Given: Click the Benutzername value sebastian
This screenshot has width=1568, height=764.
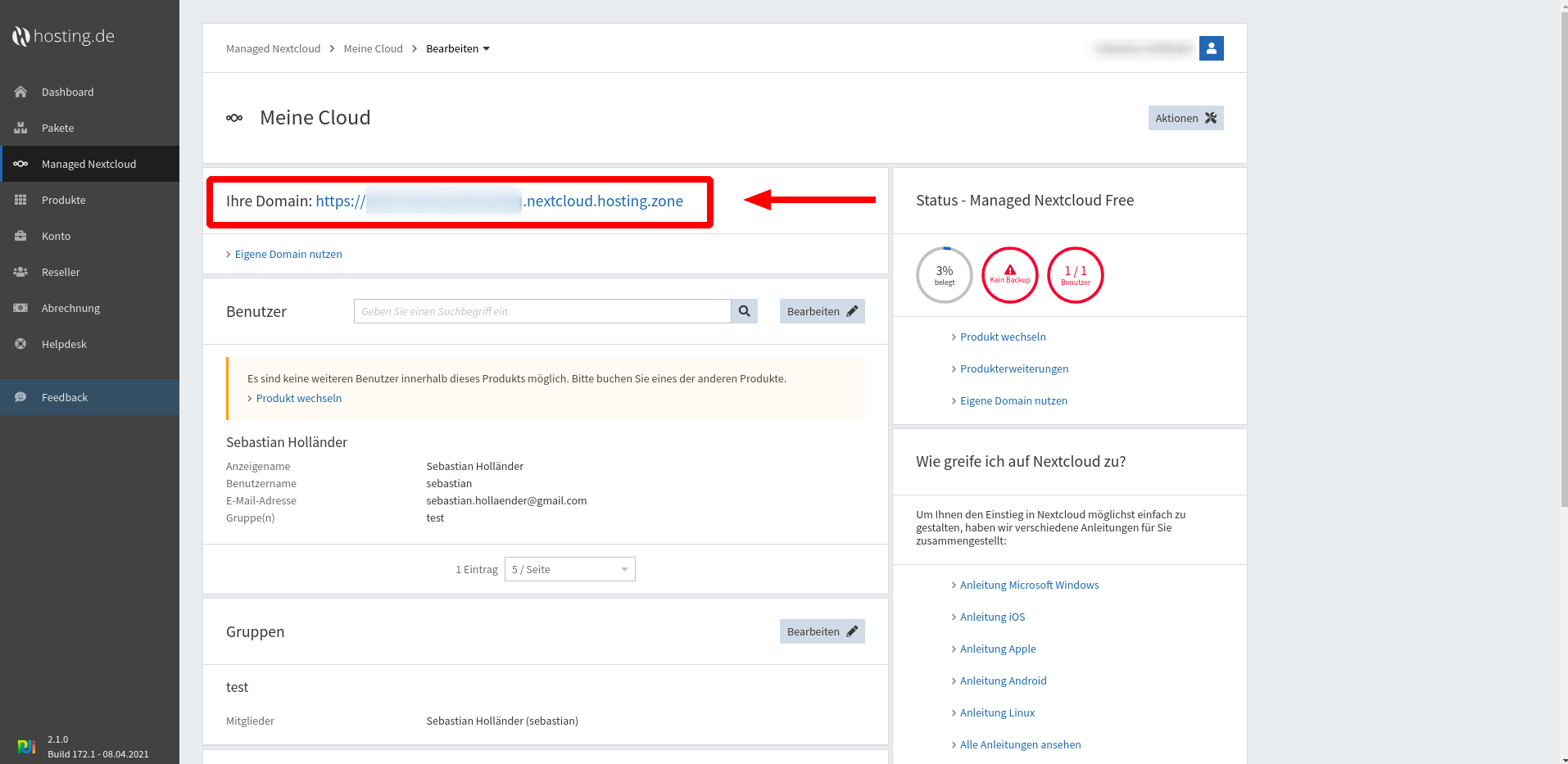Looking at the screenshot, I should coord(449,483).
